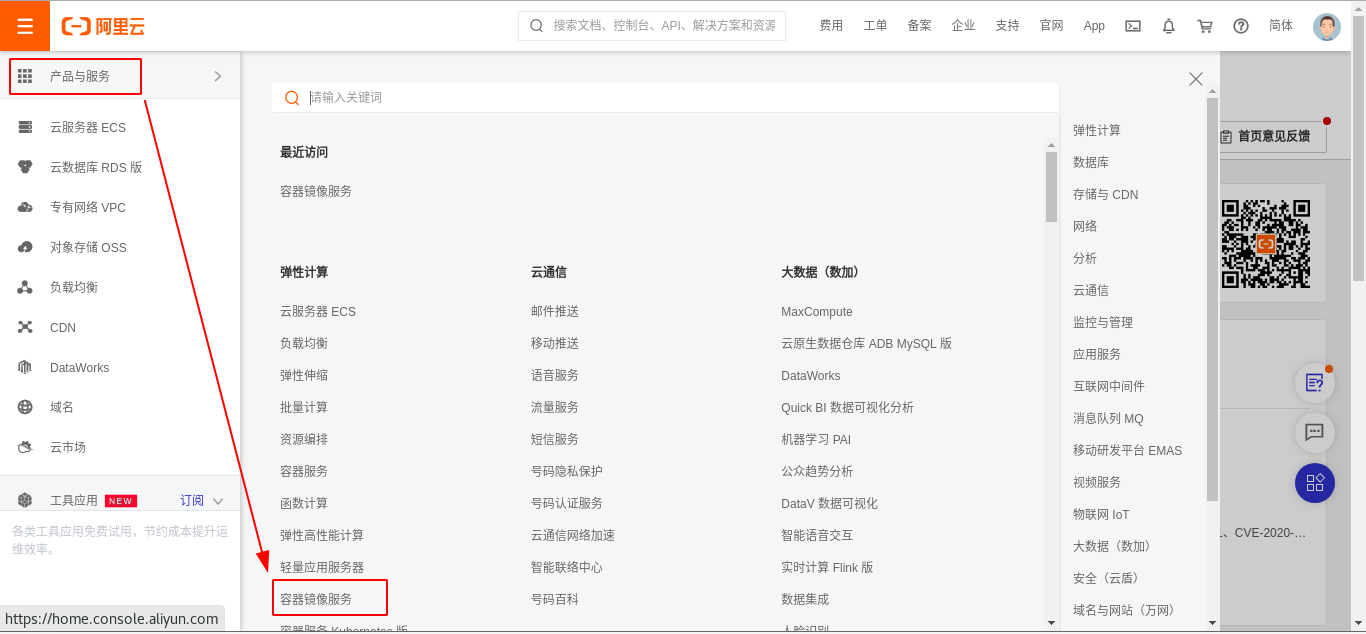This screenshot has width=1366, height=634.
Task: Open MaxCompute product link
Action: 817,311
